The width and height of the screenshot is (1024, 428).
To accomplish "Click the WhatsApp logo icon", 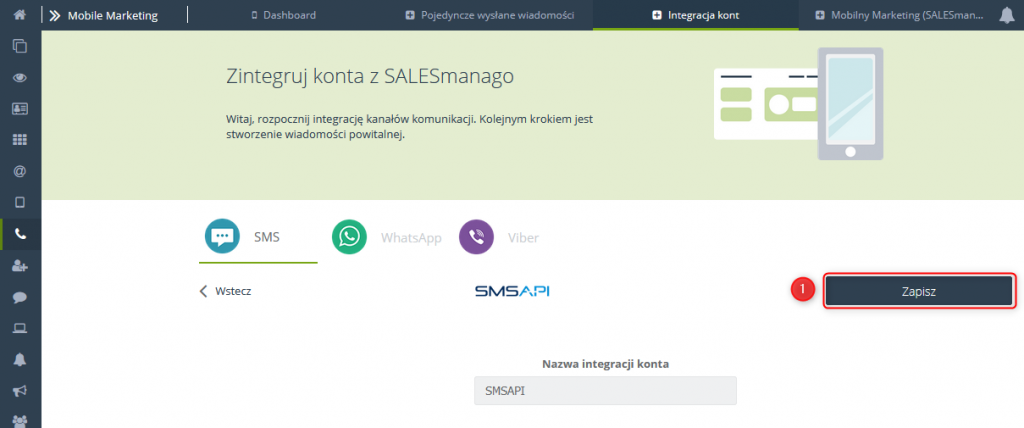I will (x=349, y=236).
